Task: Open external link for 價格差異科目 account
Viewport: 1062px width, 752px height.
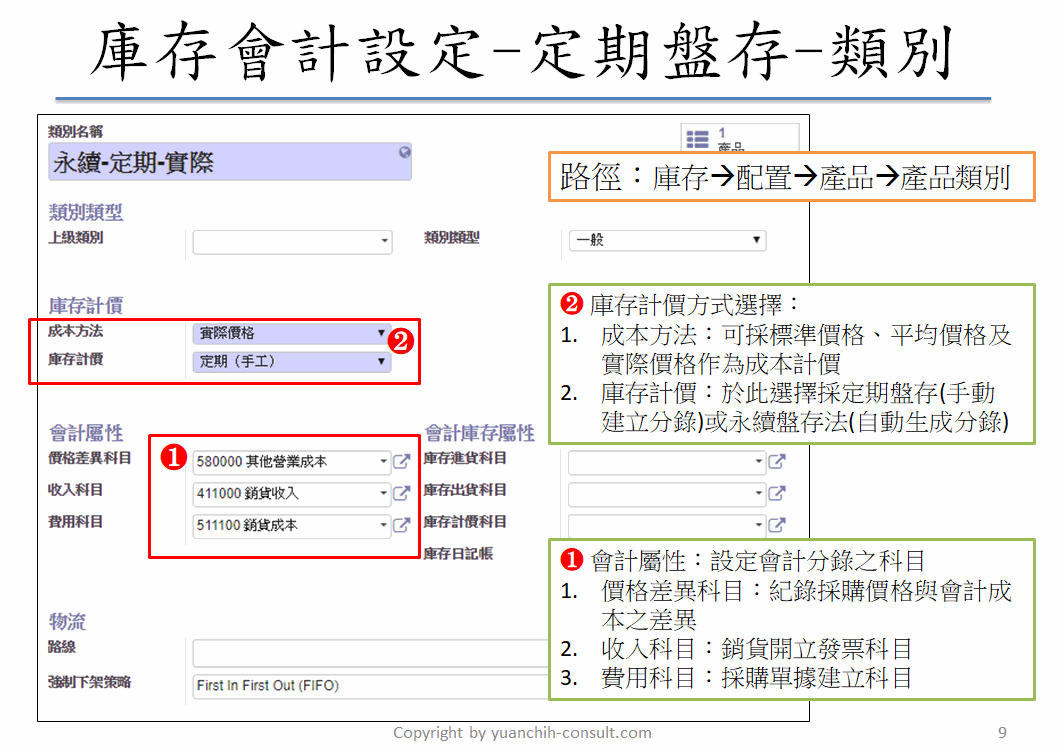Action: (402, 461)
